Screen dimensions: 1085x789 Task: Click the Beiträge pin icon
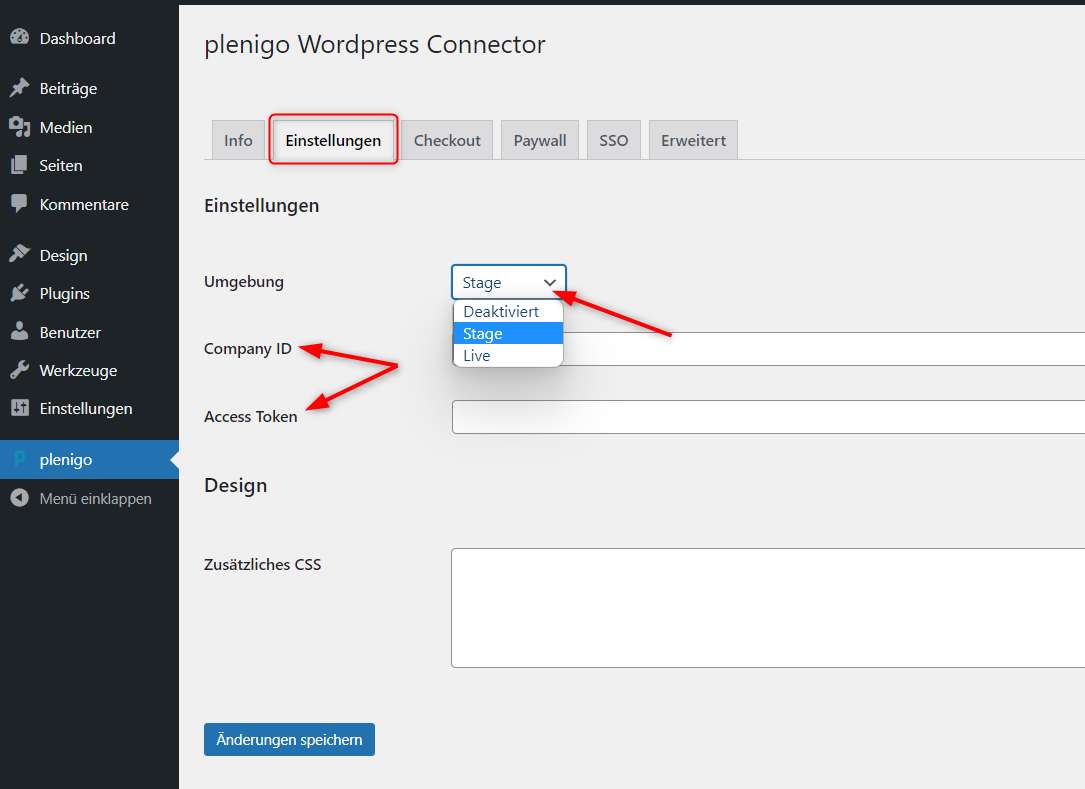(x=19, y=87)
